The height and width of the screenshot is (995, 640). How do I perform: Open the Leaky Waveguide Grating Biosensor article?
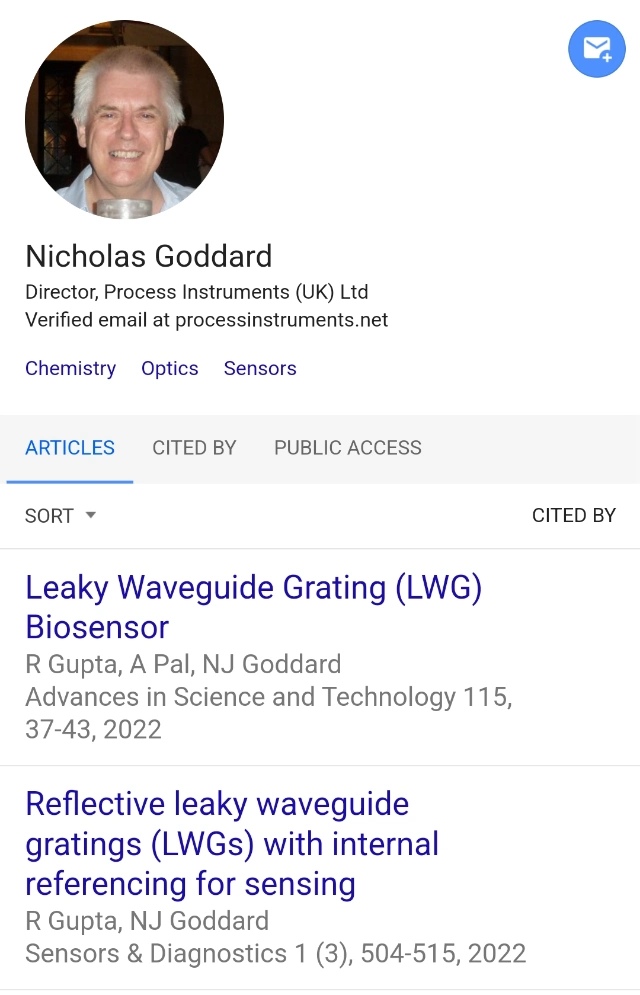click(x=253, y=607)
